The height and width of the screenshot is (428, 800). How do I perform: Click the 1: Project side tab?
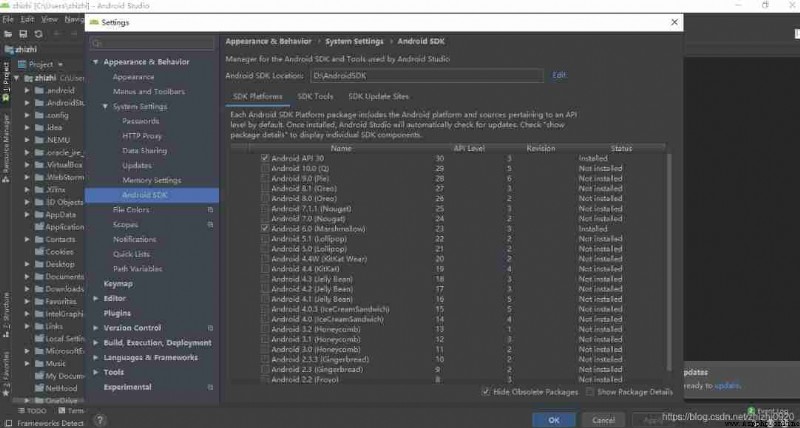pos(6,81)
